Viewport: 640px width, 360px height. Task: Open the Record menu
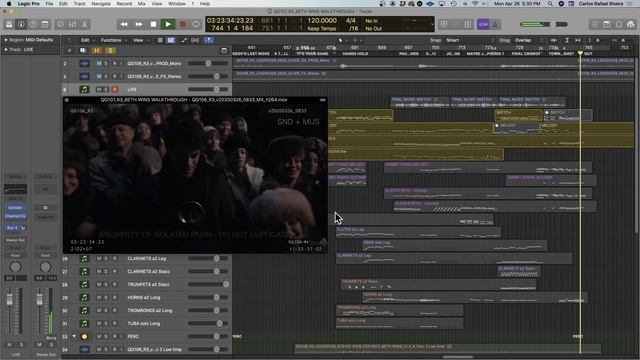124,4
